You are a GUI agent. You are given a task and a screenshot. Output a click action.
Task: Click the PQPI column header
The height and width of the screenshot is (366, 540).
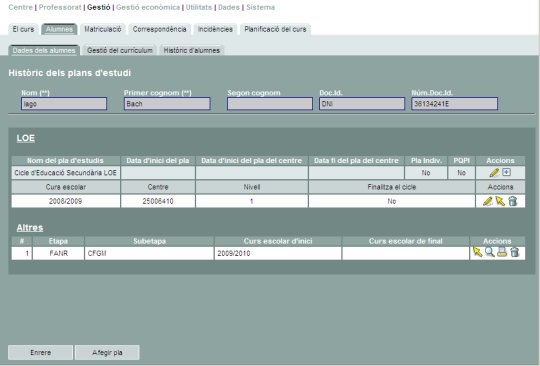click(461, 160)
